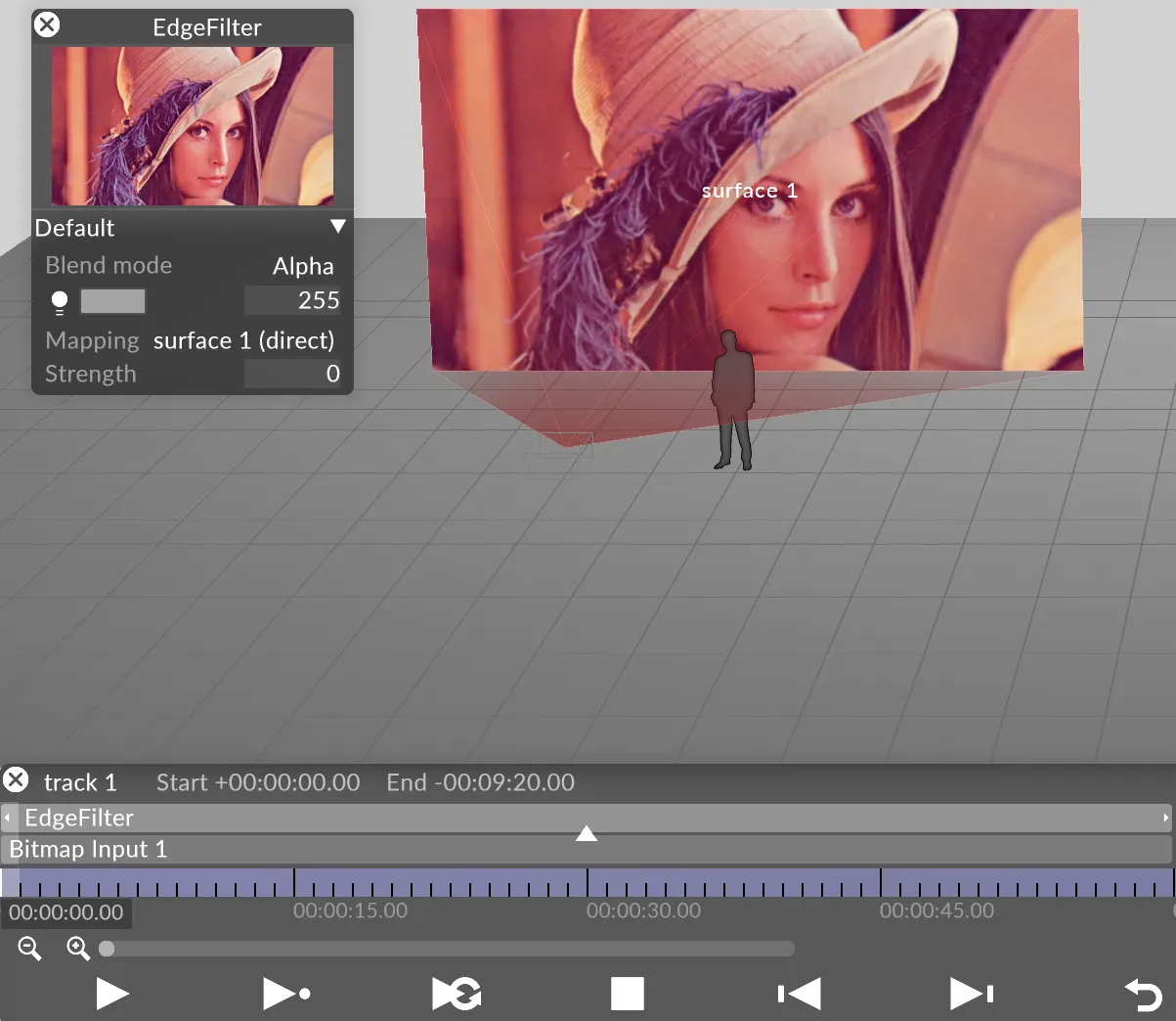Click the return/undo arrow icon
1176x1021 pixels.
point(1143,995)
